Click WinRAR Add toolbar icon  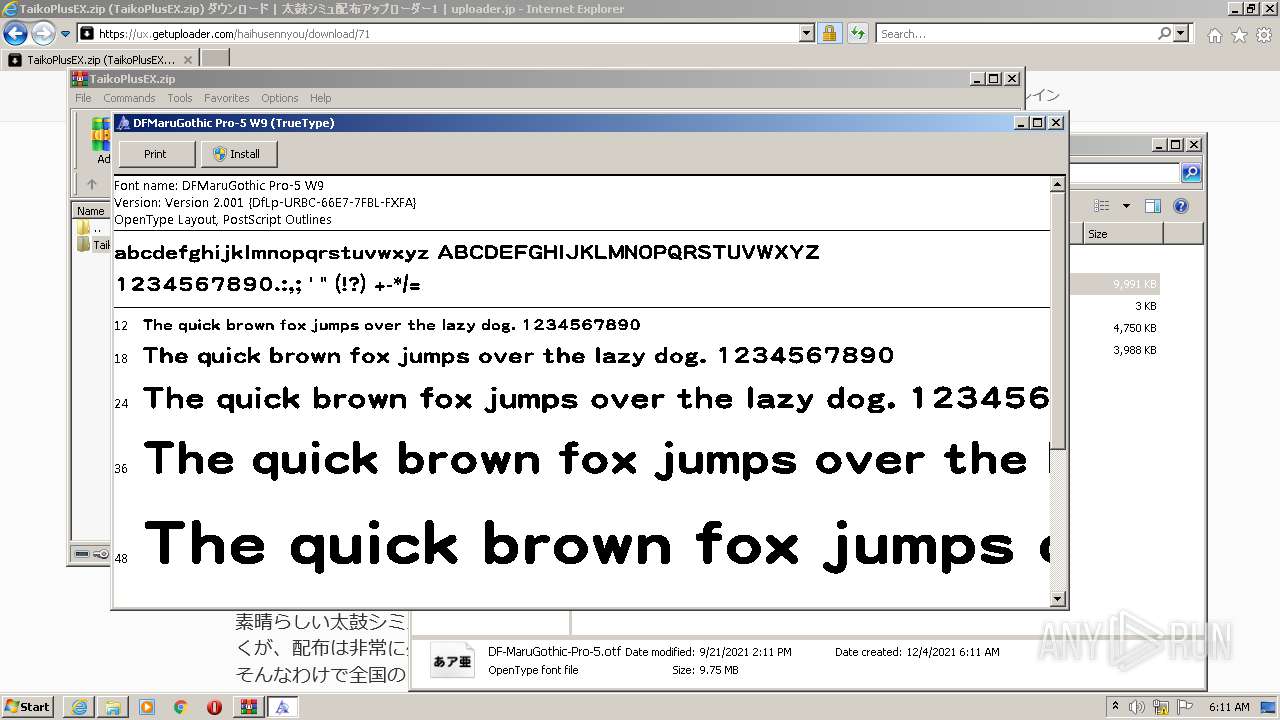point(101,140)
